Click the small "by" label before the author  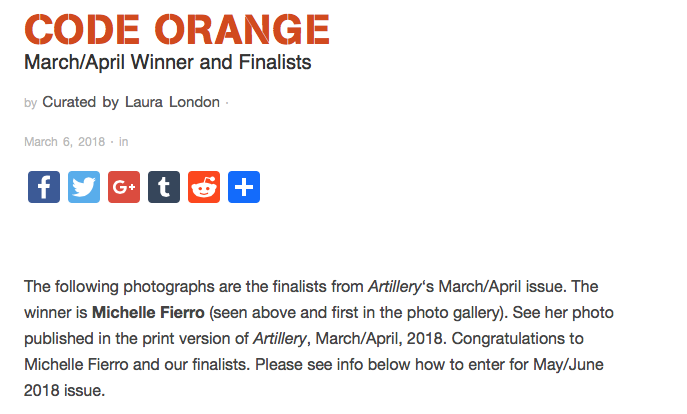(x=30, y=103)
